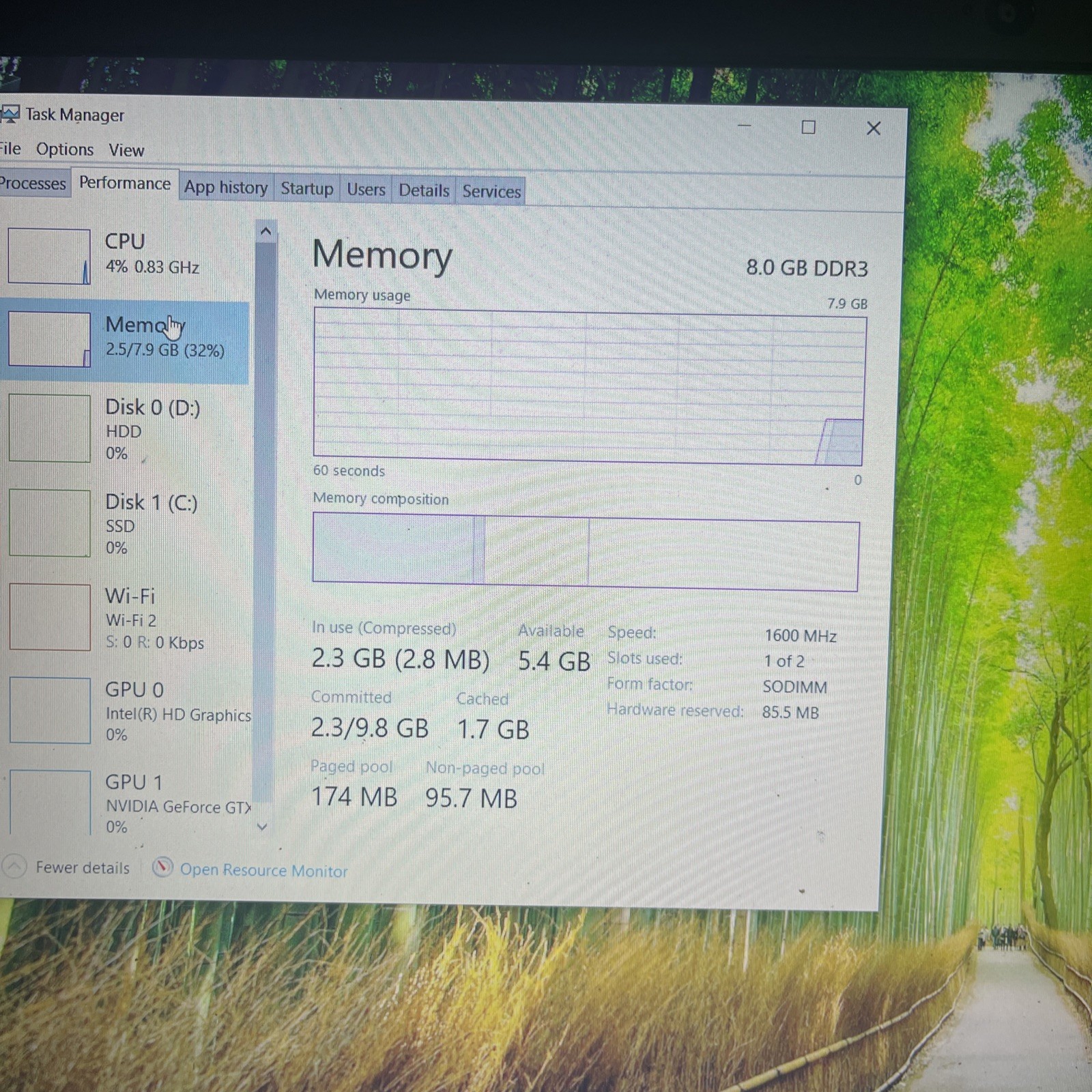The image size is (1092, 1092).
Task: Click the Memory usage graph
Action: point(590,388)
